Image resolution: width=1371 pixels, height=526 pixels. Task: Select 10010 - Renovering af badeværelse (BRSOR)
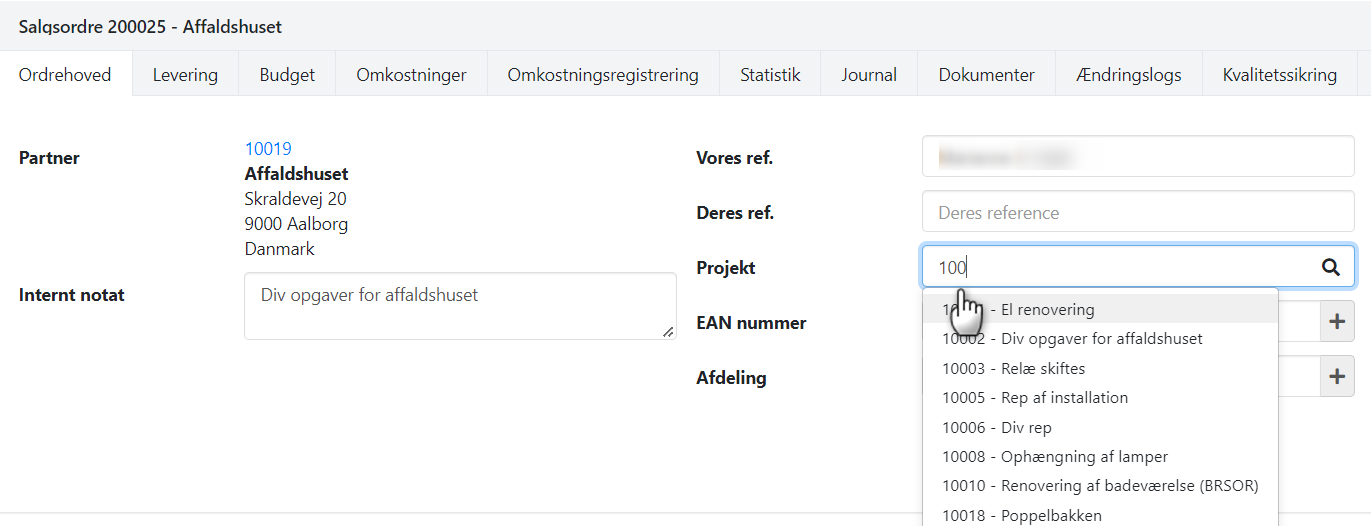[x=1099, y=486]
